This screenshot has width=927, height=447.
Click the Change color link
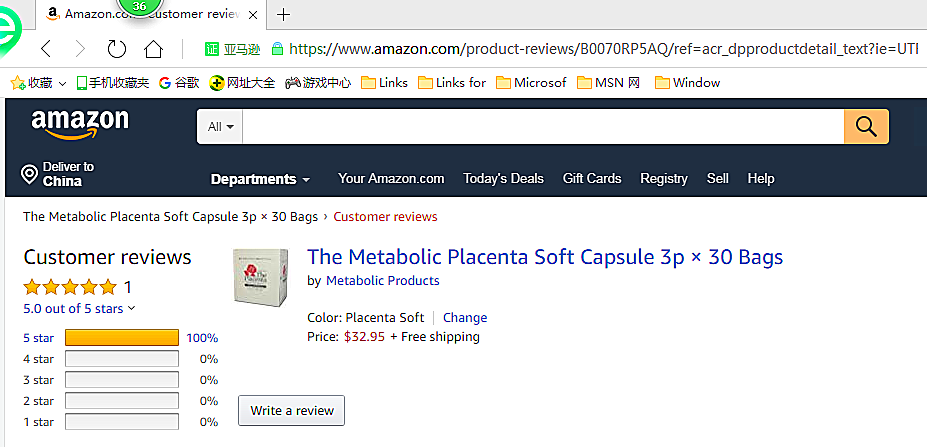465,318
